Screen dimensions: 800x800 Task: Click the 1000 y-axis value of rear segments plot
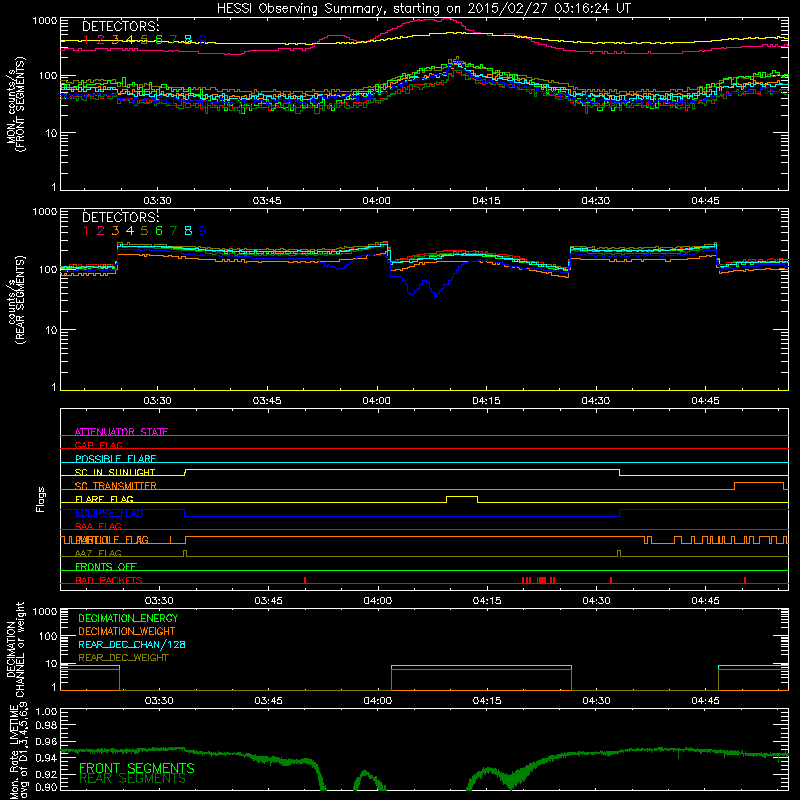[44, 212]
